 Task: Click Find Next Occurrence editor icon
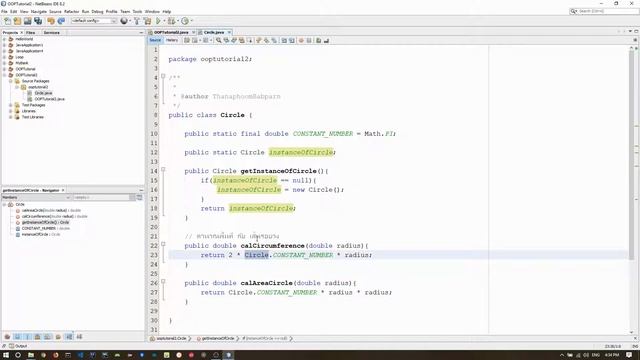click(234, 40)
